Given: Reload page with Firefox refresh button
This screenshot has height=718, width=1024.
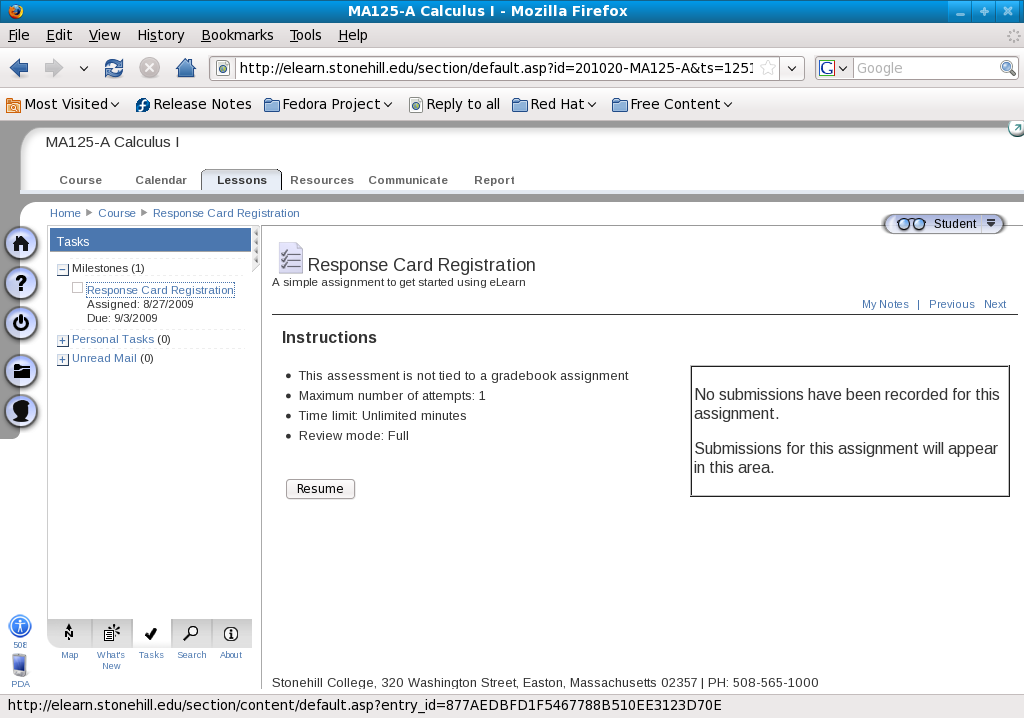Looking at the screenshot, I should [114, 68].
